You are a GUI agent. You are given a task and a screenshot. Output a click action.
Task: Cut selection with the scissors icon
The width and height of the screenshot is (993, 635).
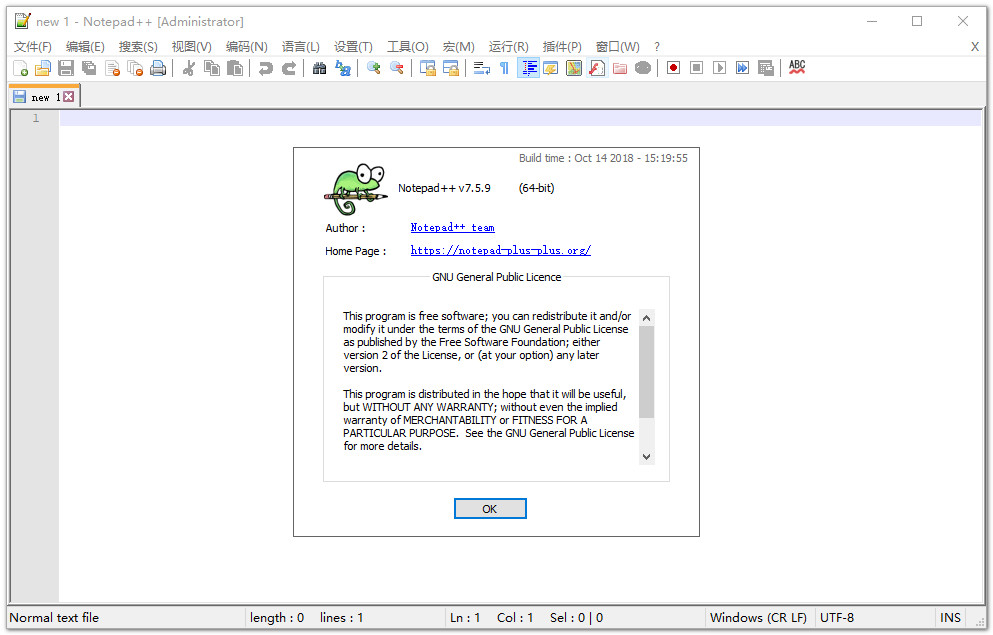189,68
